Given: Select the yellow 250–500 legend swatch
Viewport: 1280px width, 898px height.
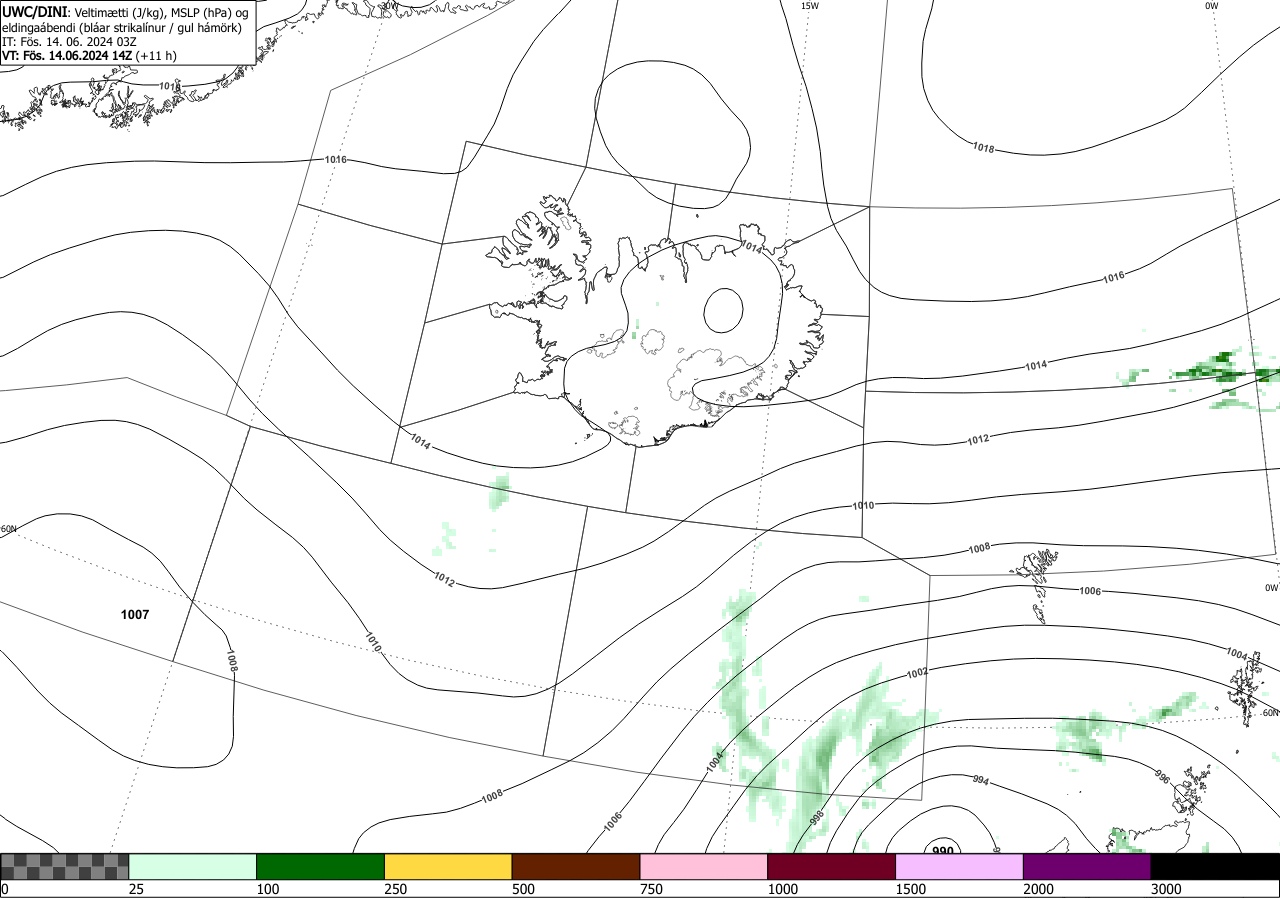Looking at the screenshot, I should coord(448,866).
